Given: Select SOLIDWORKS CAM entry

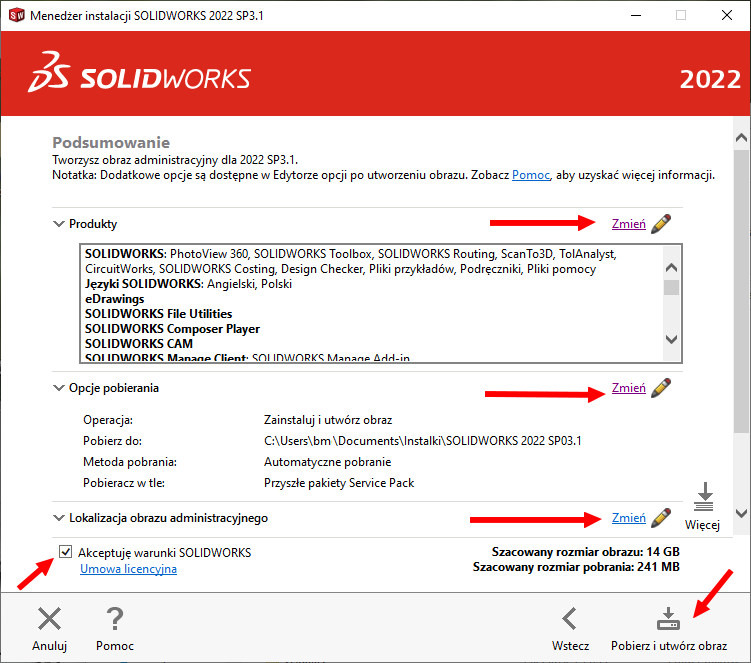Looking at the screenshot, I should pos(139,343).
